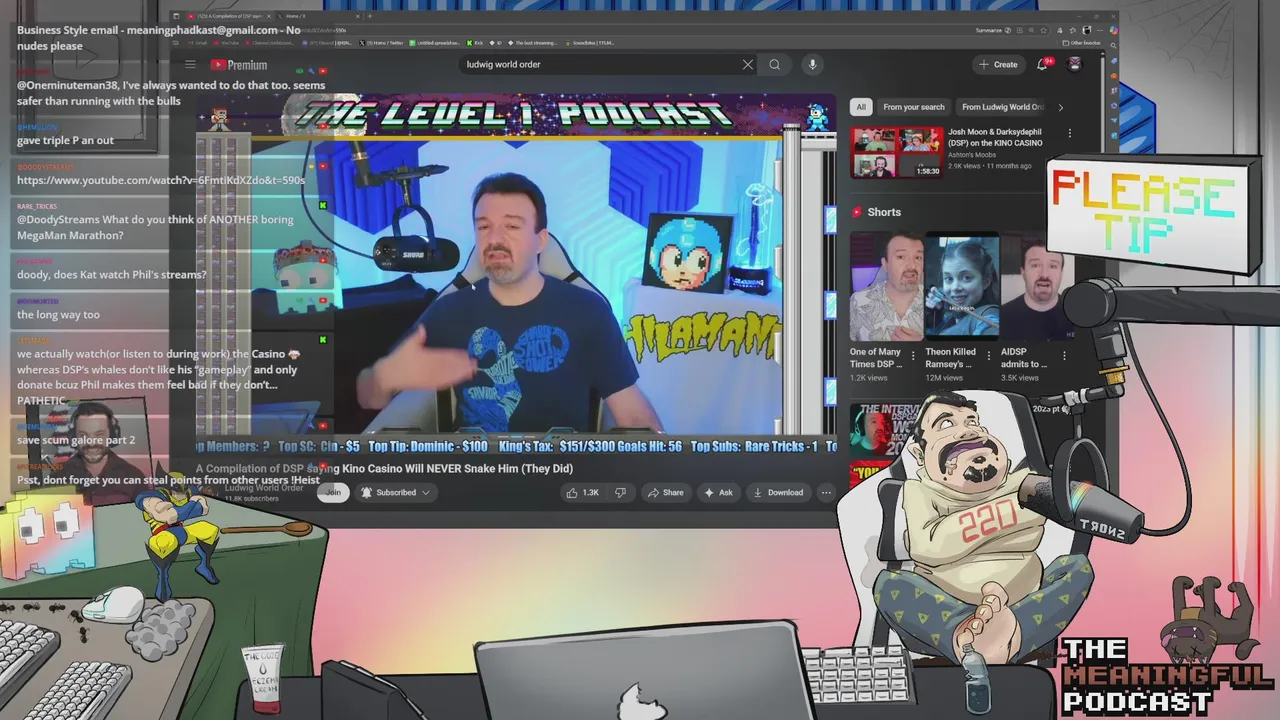Start voice search with the microphone icon
Viewport: 1280px width, 720px height.
[x=812, y=64]
